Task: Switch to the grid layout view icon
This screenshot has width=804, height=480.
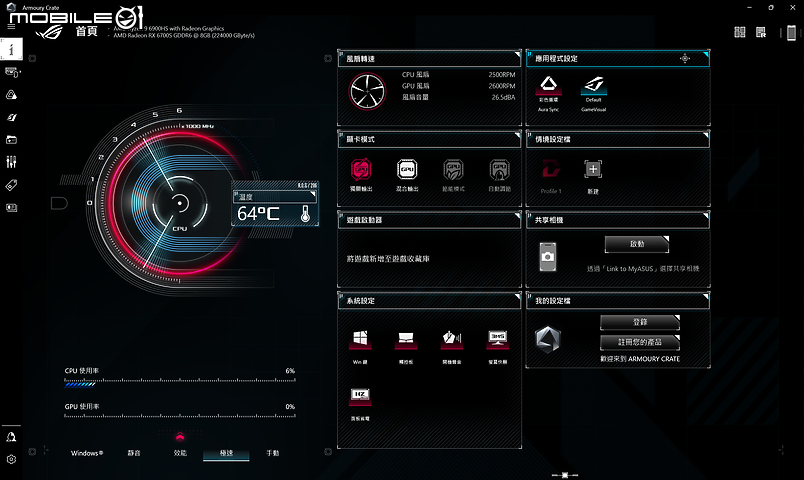Action: 739,32
